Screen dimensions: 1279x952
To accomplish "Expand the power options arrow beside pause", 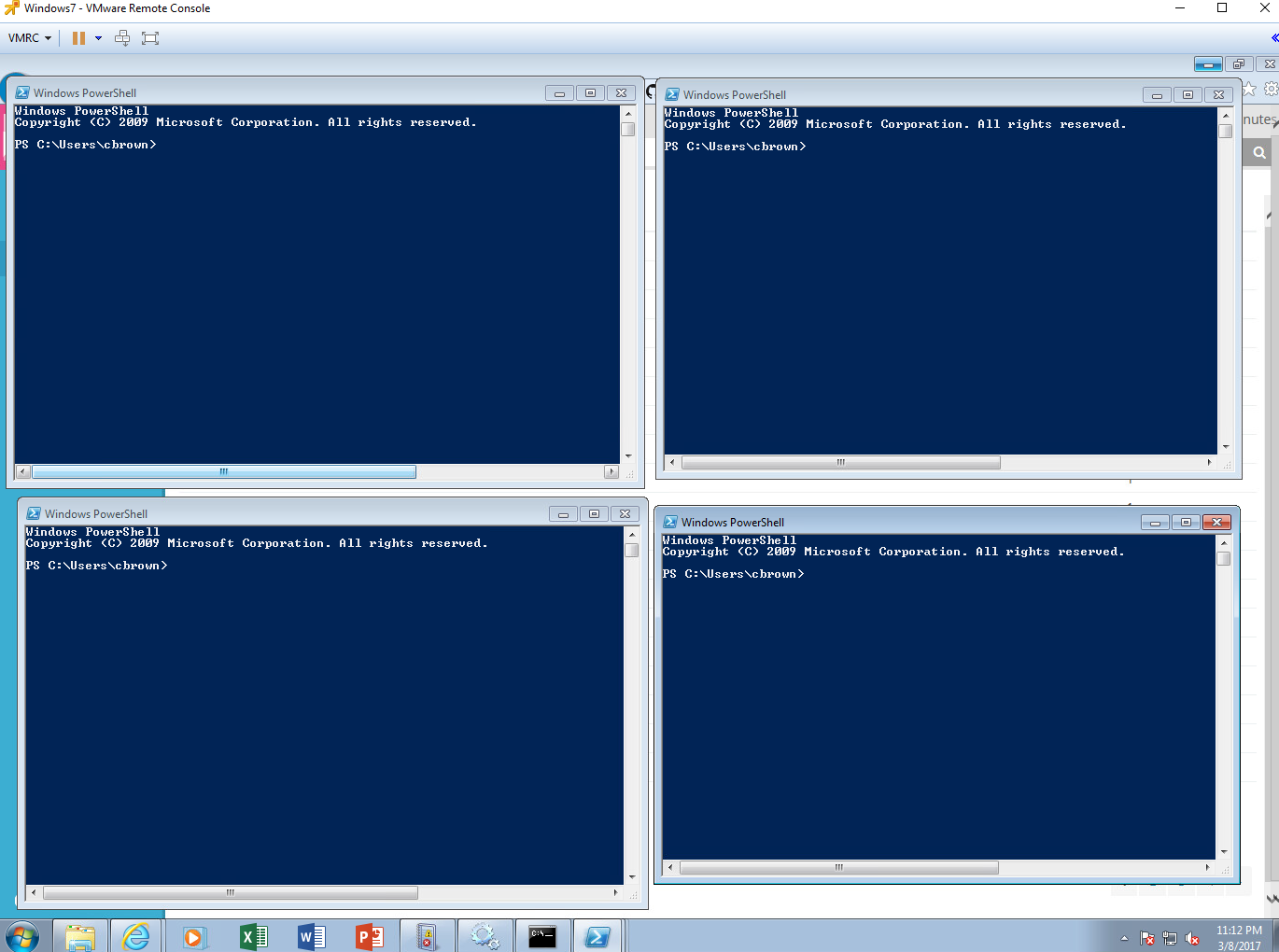I will point(98,38).
